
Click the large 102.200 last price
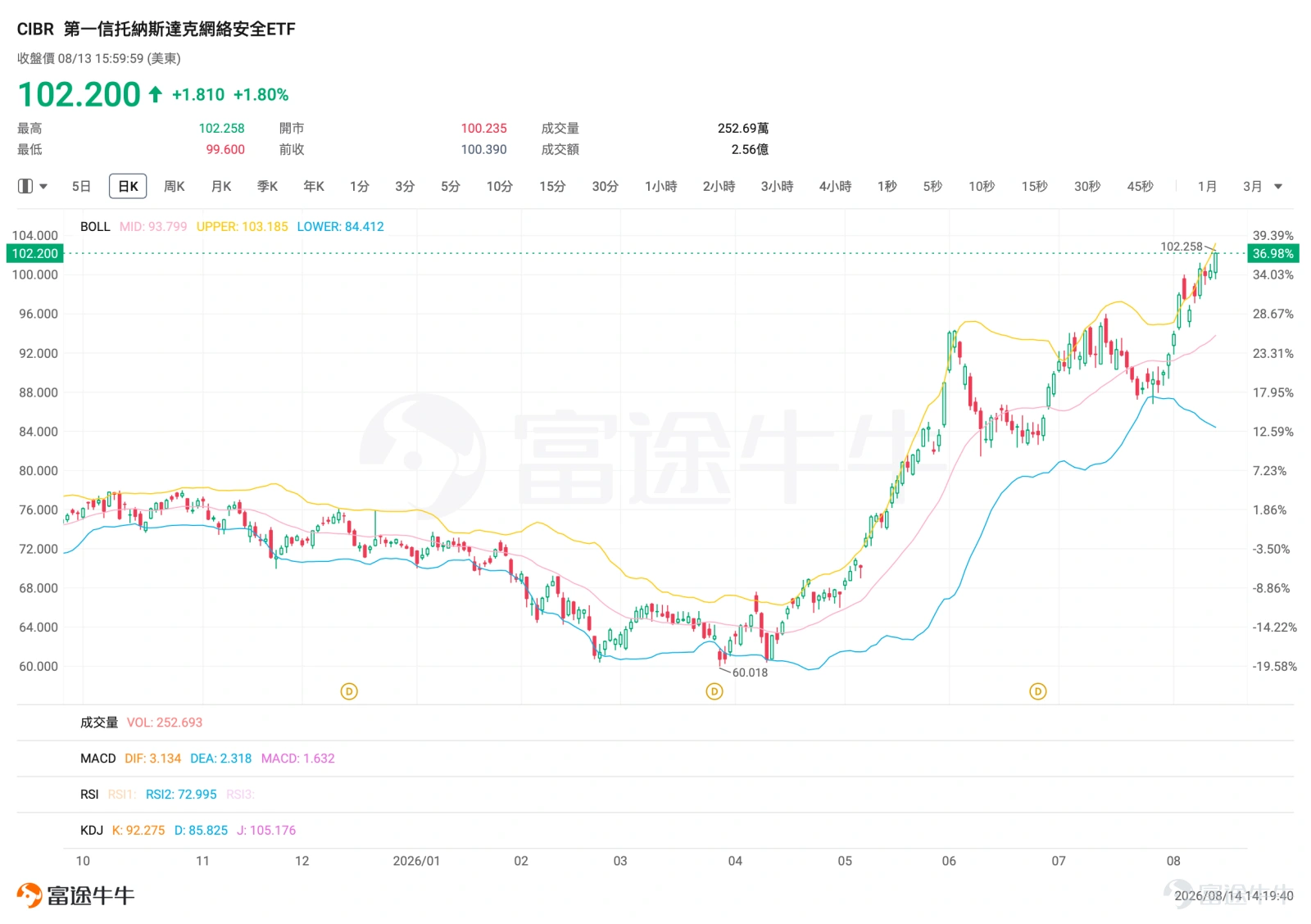click(79, 95)
